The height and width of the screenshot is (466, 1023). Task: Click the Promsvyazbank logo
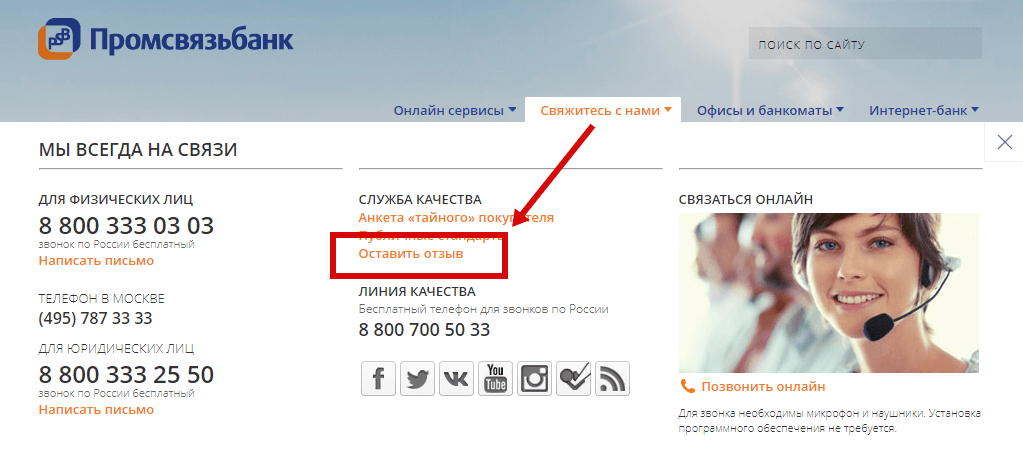166,39
